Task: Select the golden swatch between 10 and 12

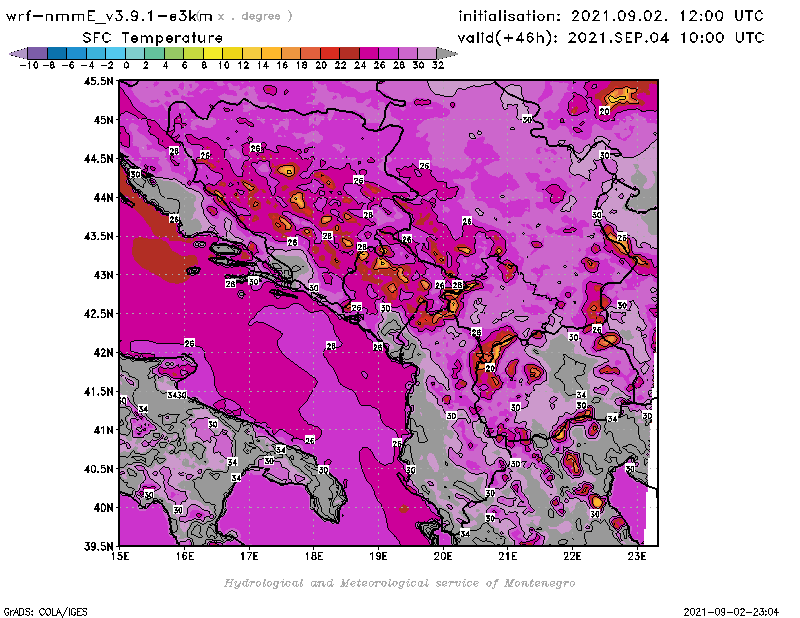Action: click(232, 53)
